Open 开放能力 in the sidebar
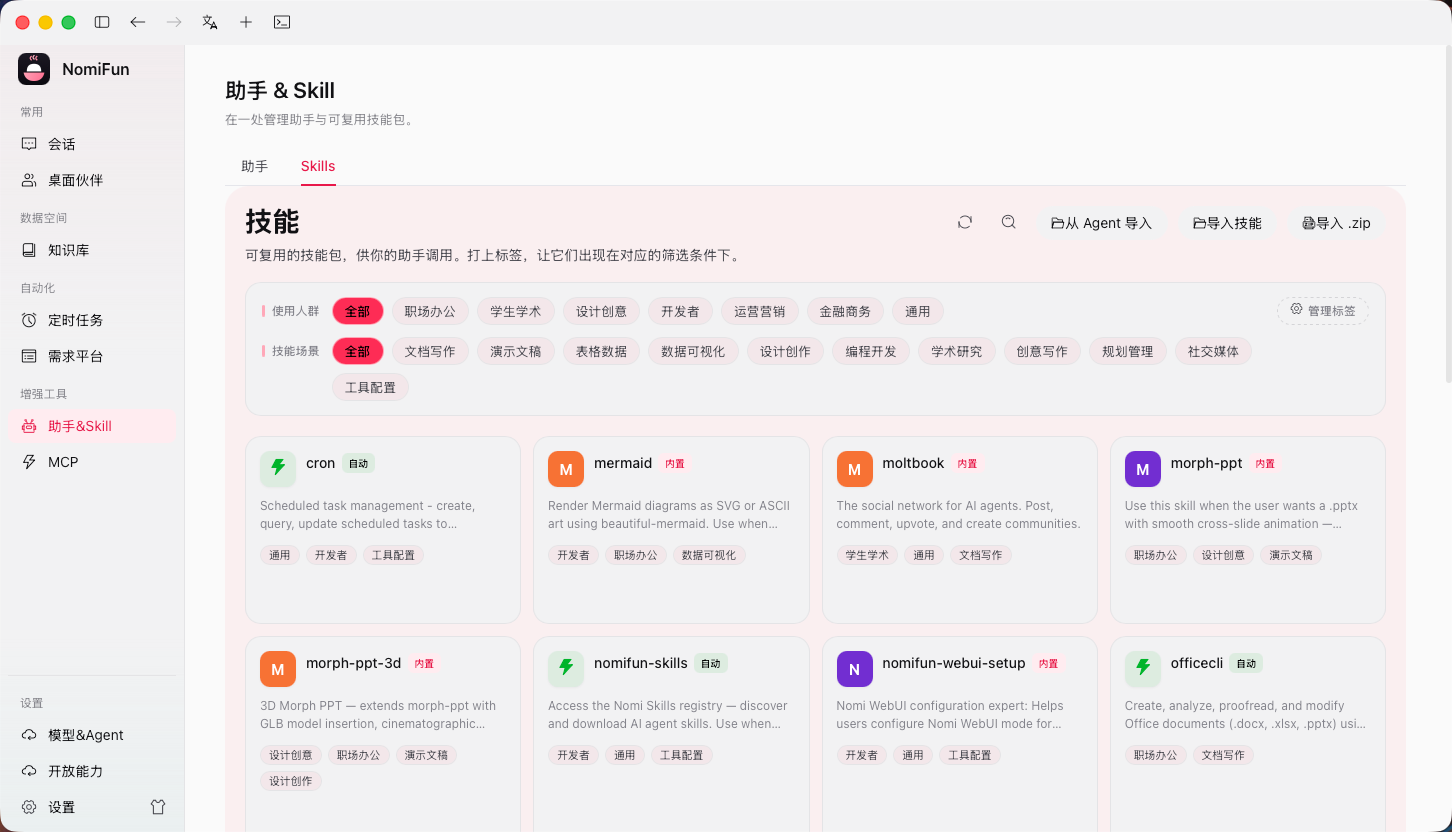This screenshot has height=832, width=1452. click(92, 771)
